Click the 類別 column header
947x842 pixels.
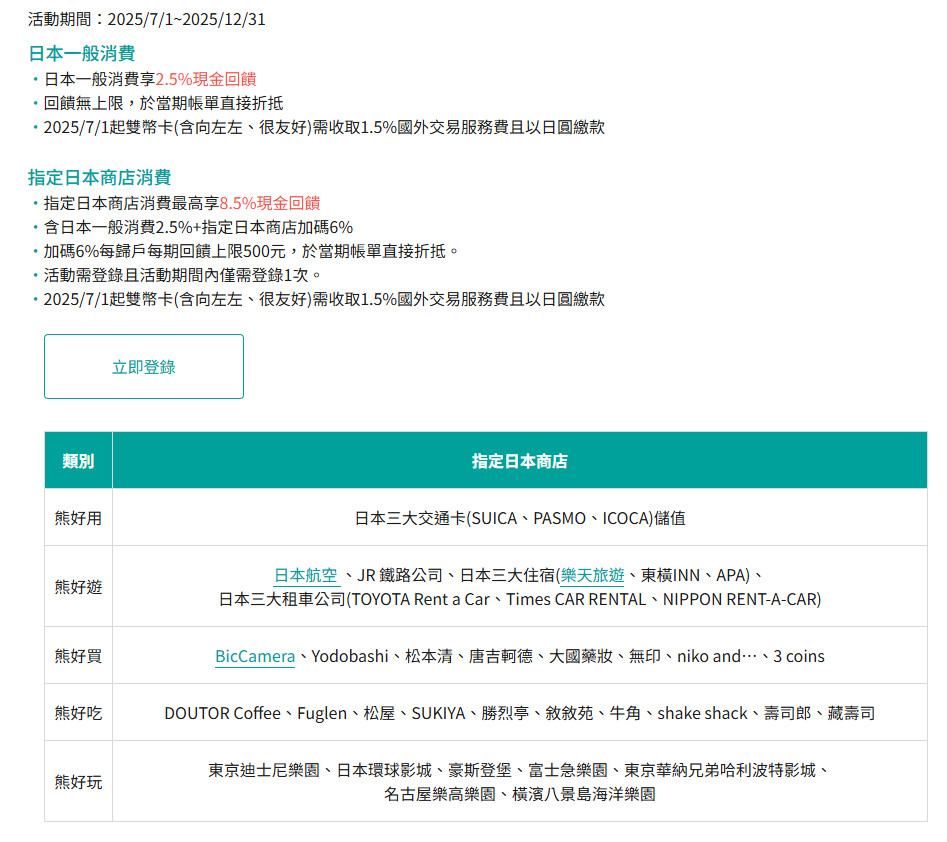[x=78, y=461]
